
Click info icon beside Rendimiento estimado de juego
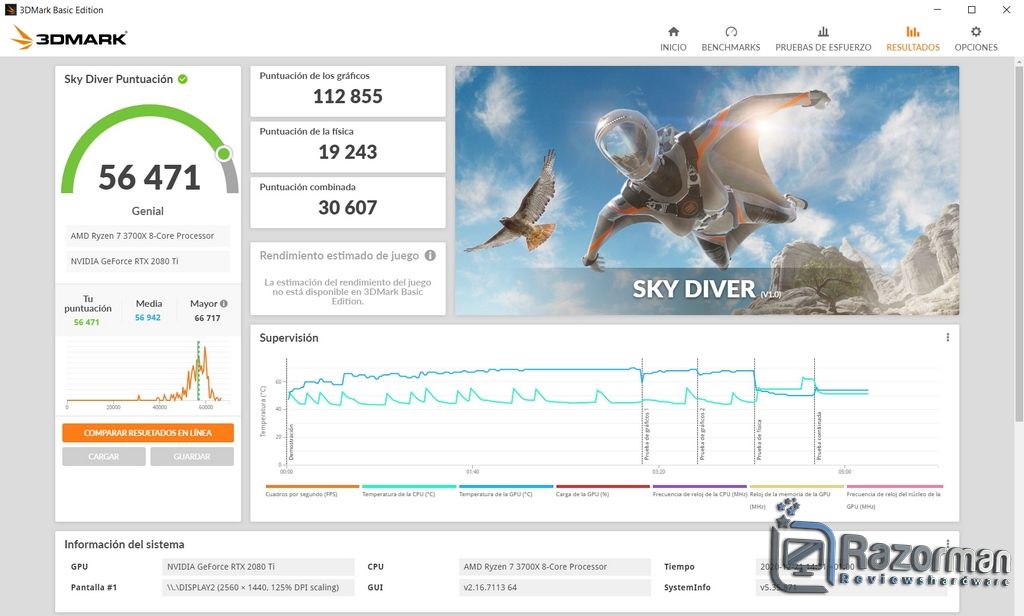(x=430, y=255)
